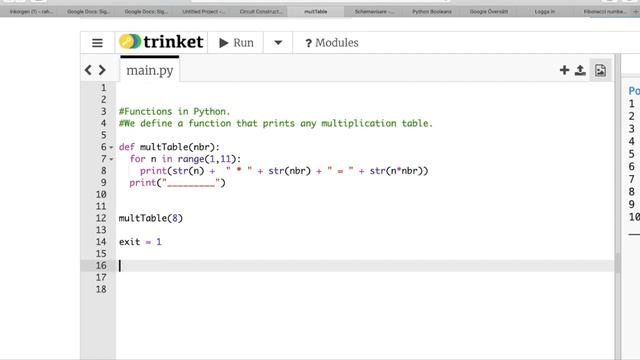Screen dimensions: 640x360
Task: Click the comment '#Functions in Python.'
Action: [175, 111]
